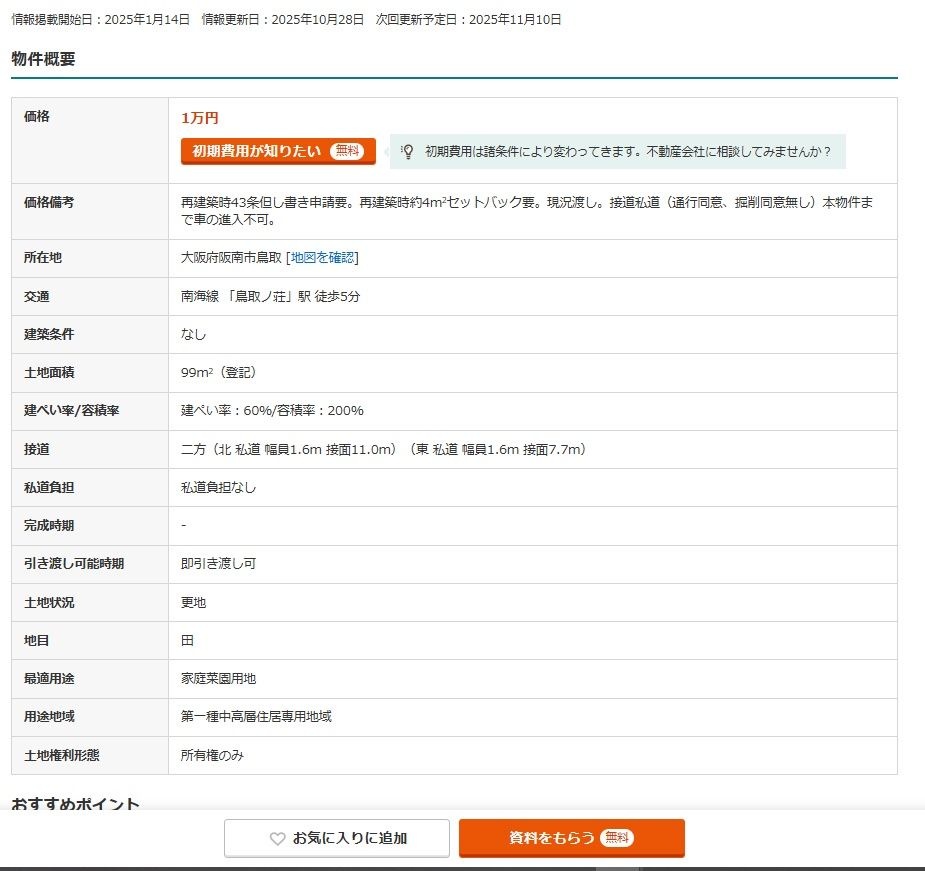Open the 地図を確認 map link

[322, 258]
